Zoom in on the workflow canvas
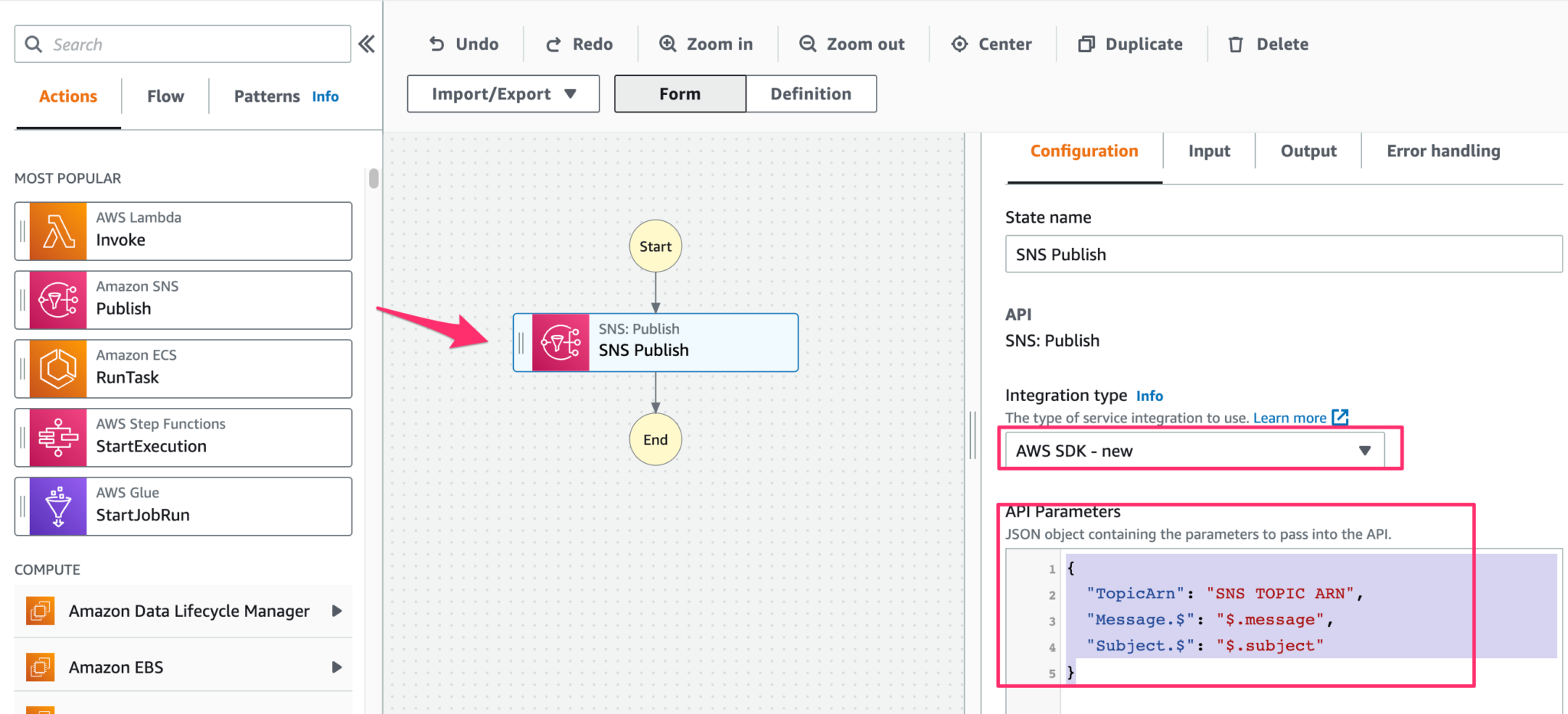Screen dimensions: 1568x714 coord(668,44)
